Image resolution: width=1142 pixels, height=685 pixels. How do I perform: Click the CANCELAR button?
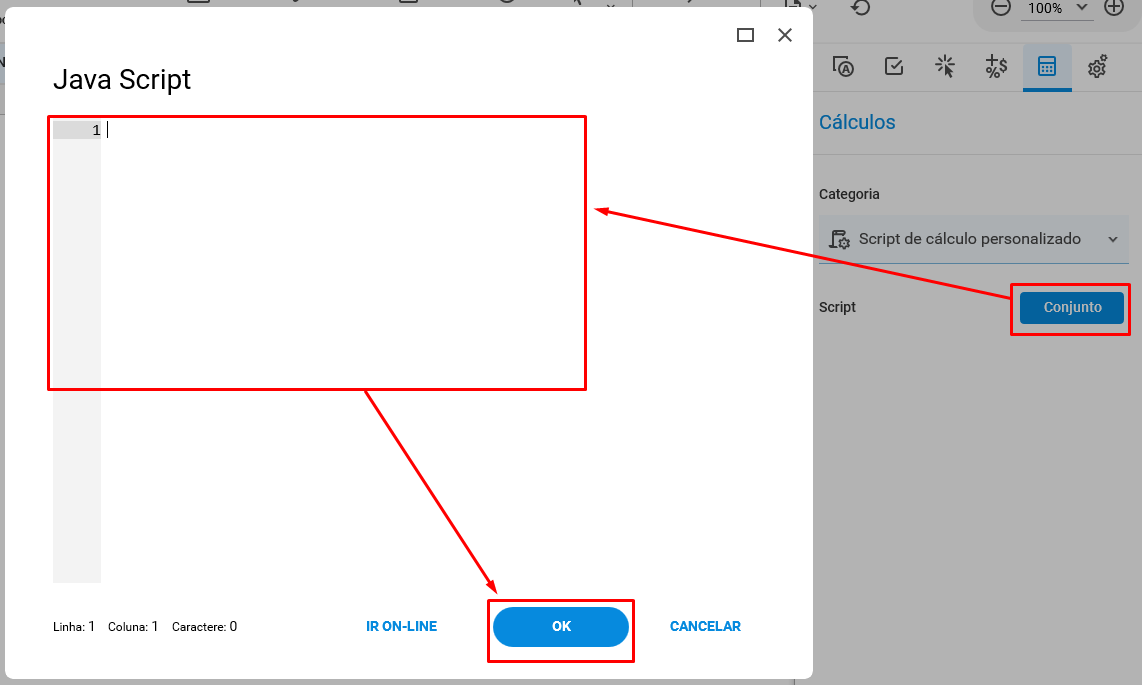pos(705,626)
